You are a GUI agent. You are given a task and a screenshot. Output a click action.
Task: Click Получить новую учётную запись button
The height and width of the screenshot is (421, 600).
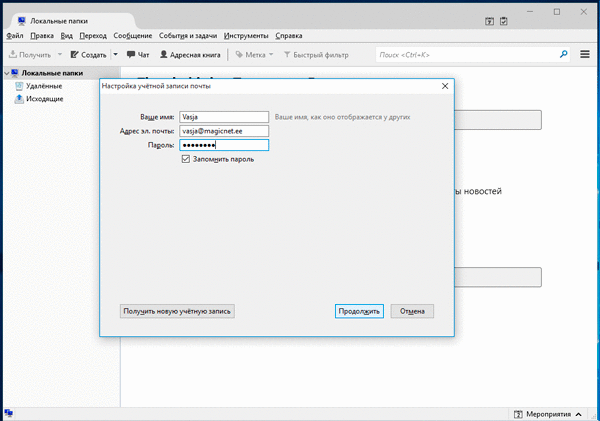(177, 311)
